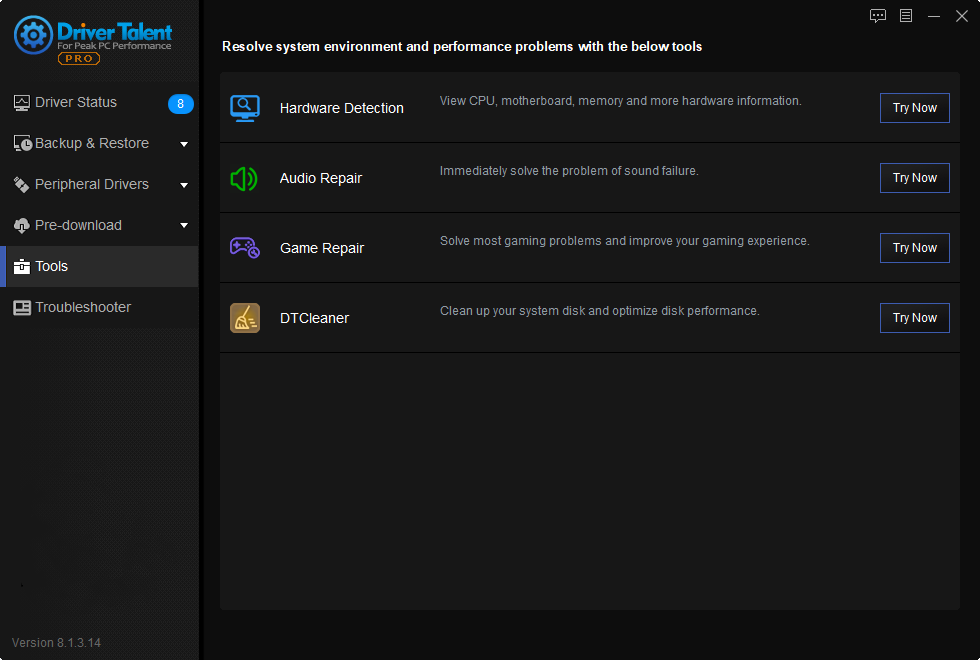Image resolution: width=980 pixels, height=660 pixels.
Task: Expand the Backup & Restore dropdown arrow
Action: click(184, 144)
